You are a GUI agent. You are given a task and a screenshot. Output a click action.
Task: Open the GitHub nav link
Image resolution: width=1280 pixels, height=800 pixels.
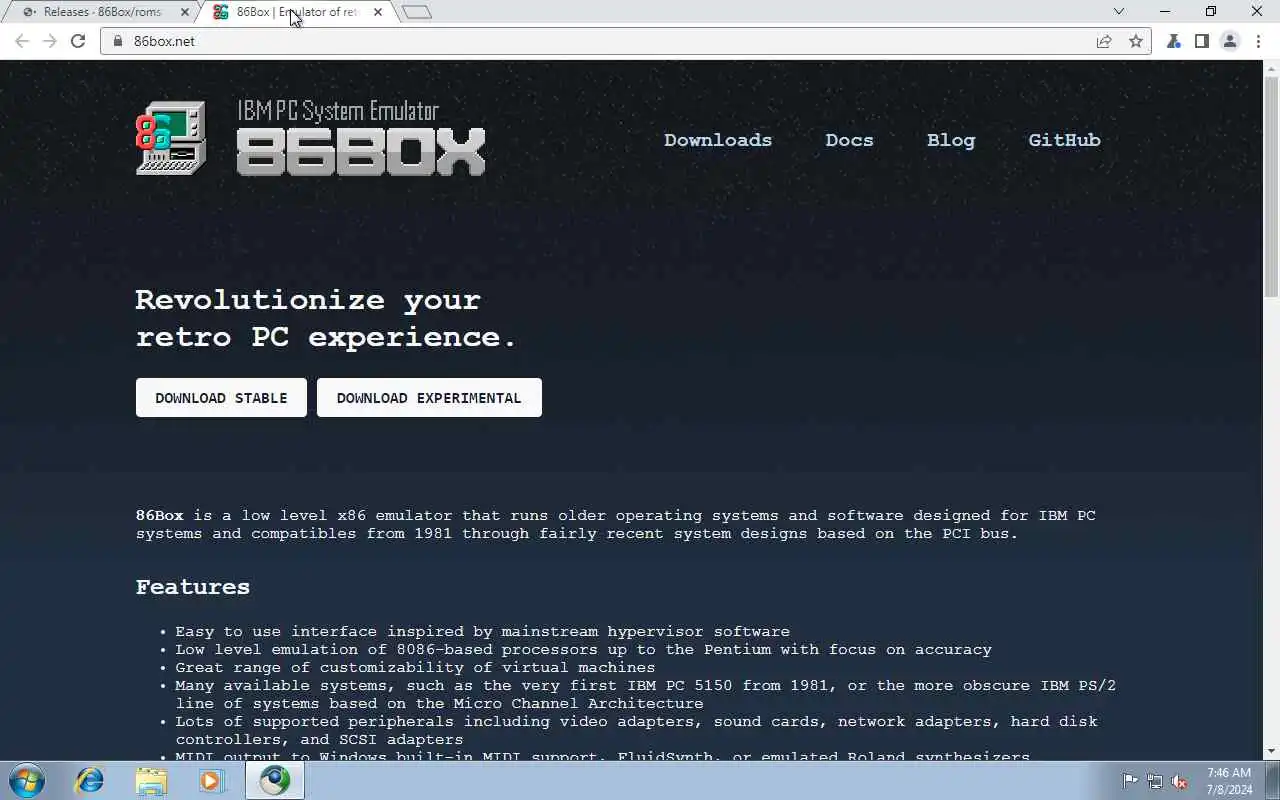[x=1064, y=140]
